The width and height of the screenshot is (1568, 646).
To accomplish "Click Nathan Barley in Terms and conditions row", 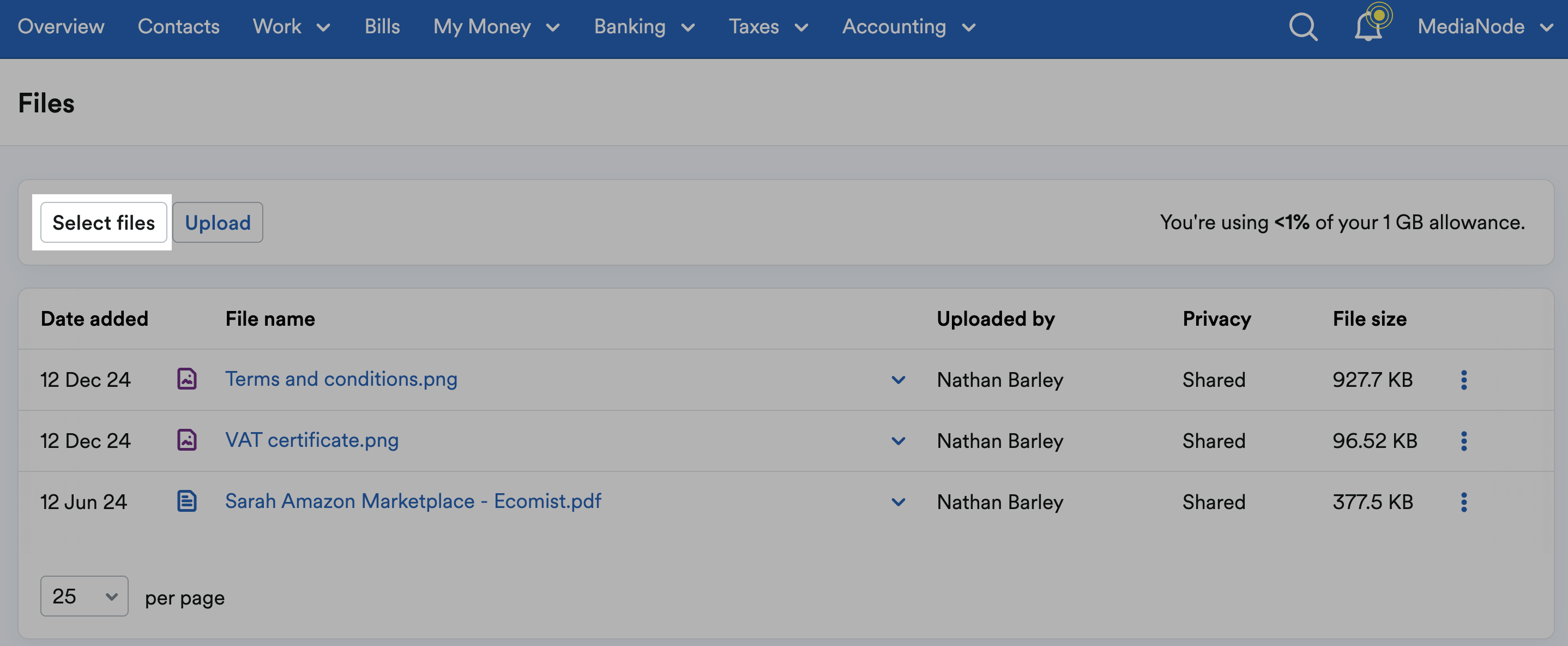I will pyautogui.click(x=1000, y=380).
